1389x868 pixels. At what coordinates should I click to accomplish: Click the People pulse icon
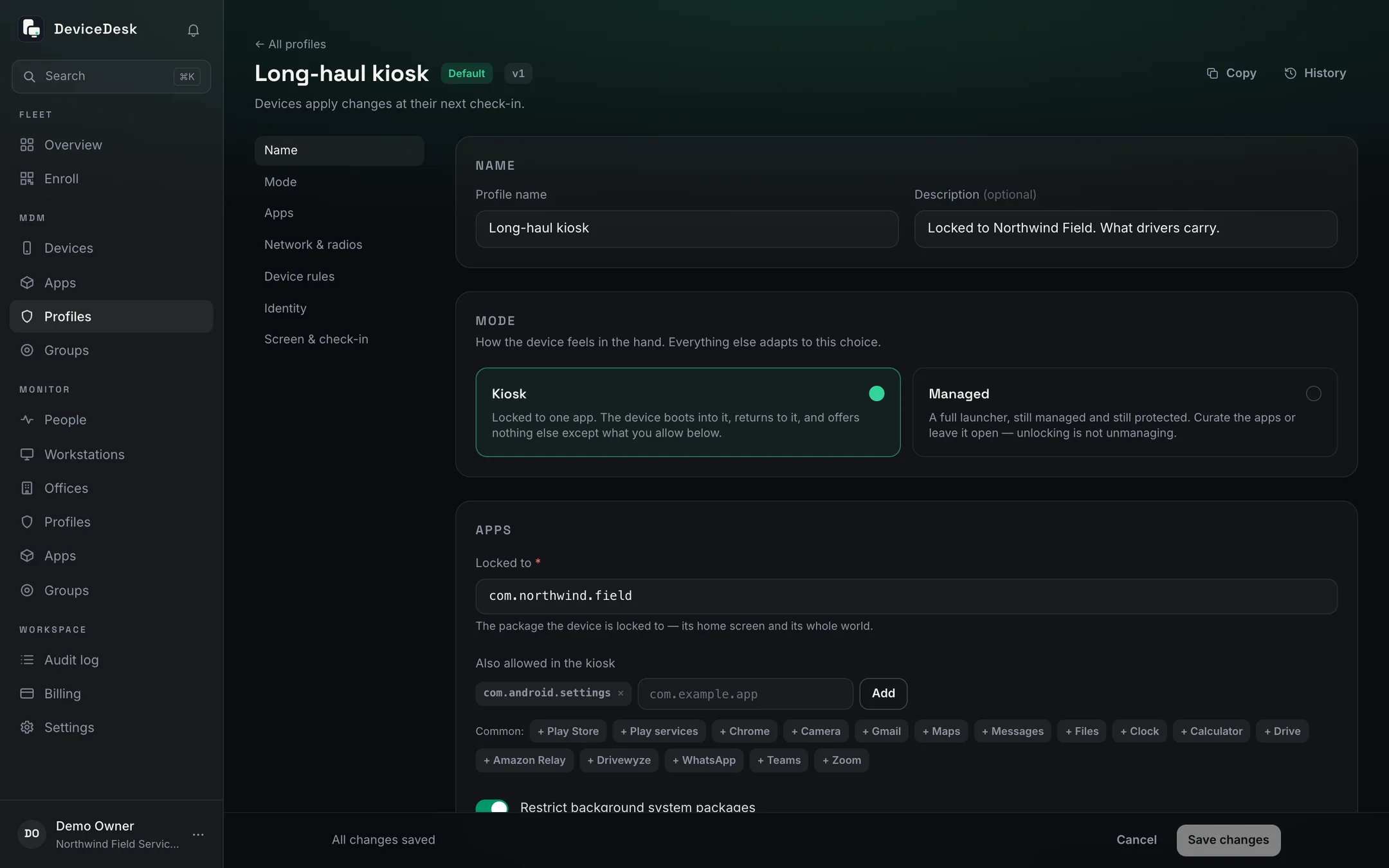[27, 420]
